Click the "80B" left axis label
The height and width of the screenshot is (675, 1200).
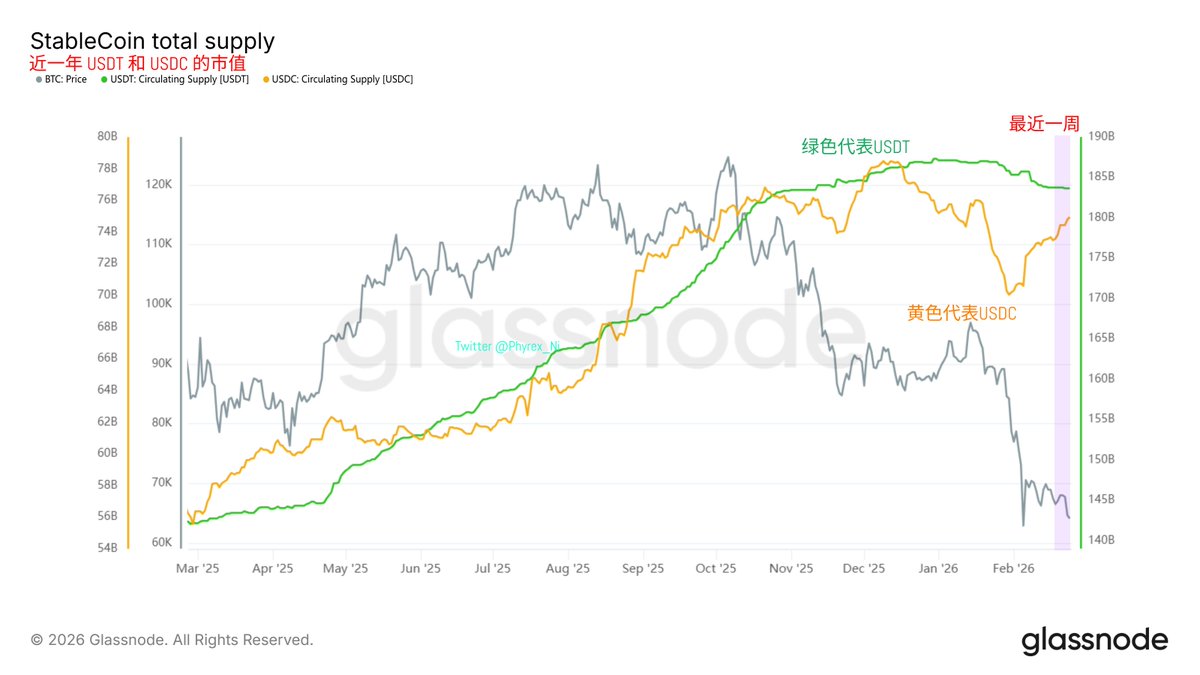click(x=107, y=136)
